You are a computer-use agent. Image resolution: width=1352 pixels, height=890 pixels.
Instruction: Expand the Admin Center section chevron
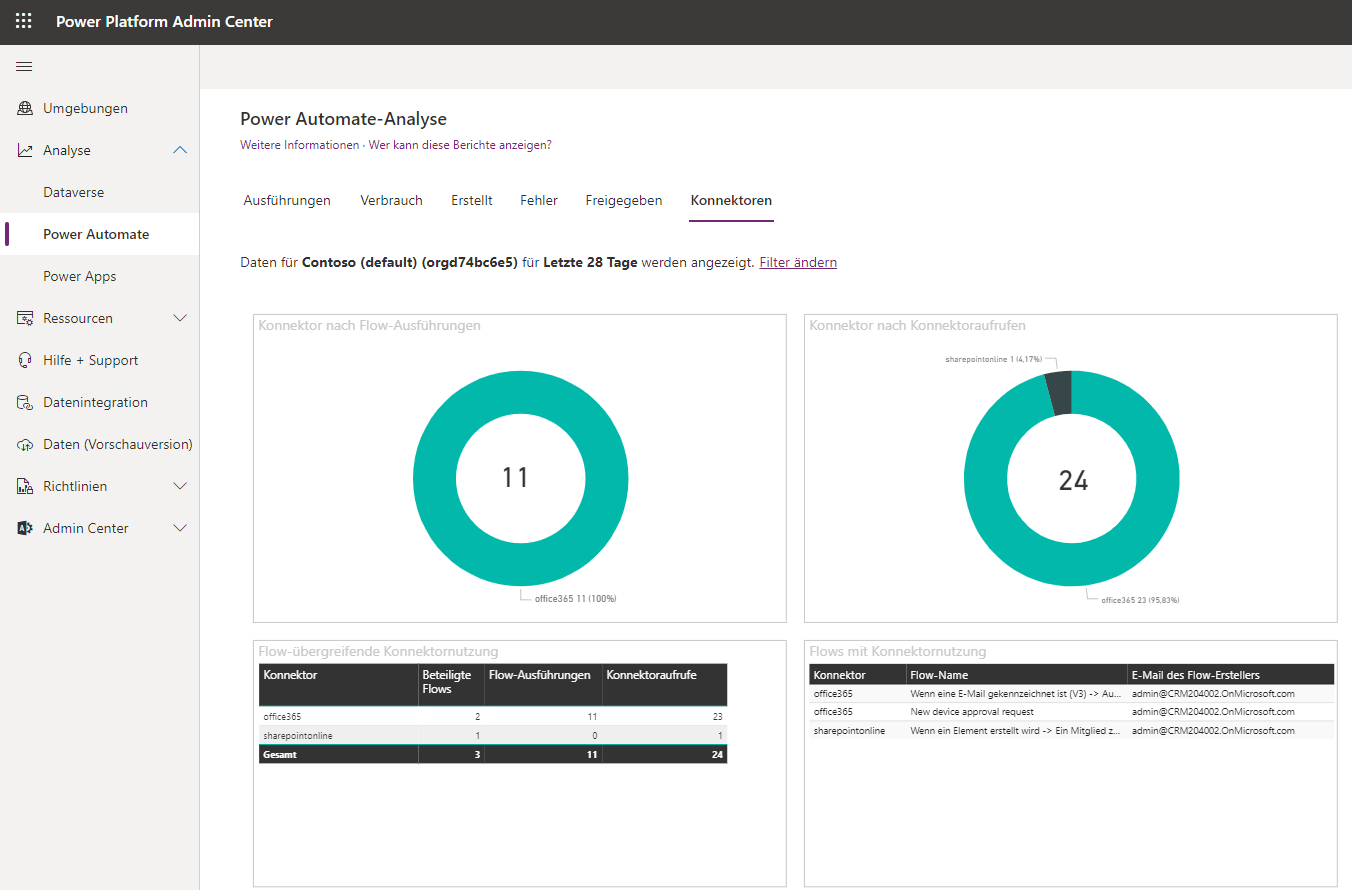coord(180,528)
